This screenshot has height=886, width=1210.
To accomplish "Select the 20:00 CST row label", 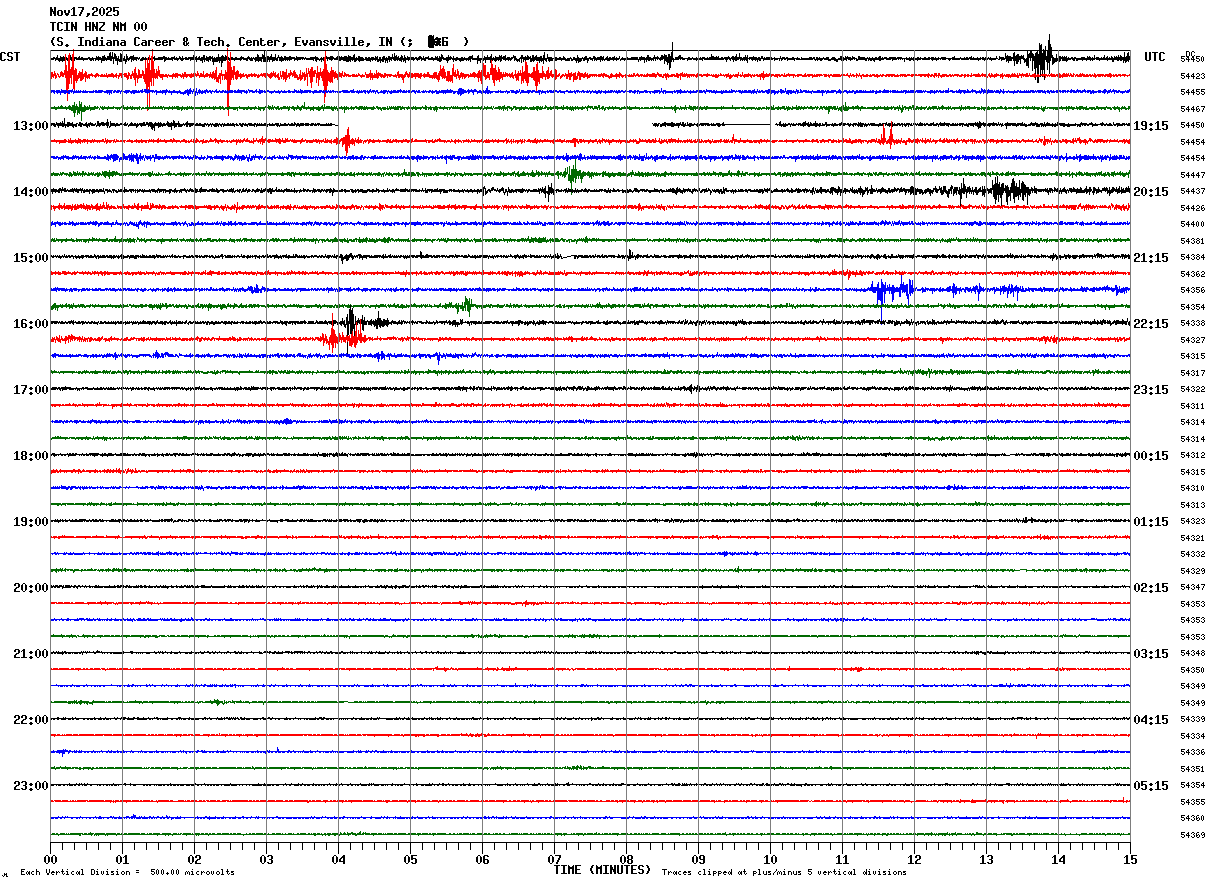I will pos(30,588).
